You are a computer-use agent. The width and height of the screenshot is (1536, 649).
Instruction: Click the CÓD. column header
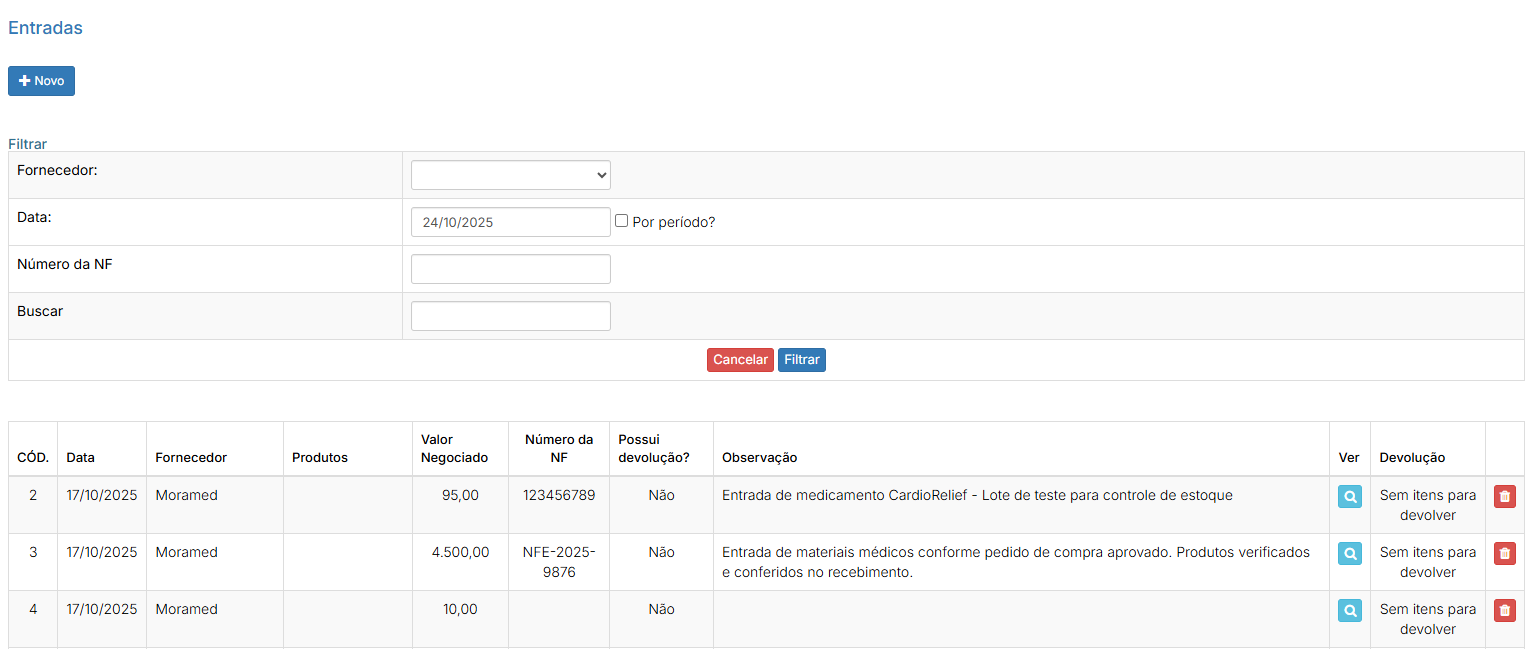(x=33, y=457)
